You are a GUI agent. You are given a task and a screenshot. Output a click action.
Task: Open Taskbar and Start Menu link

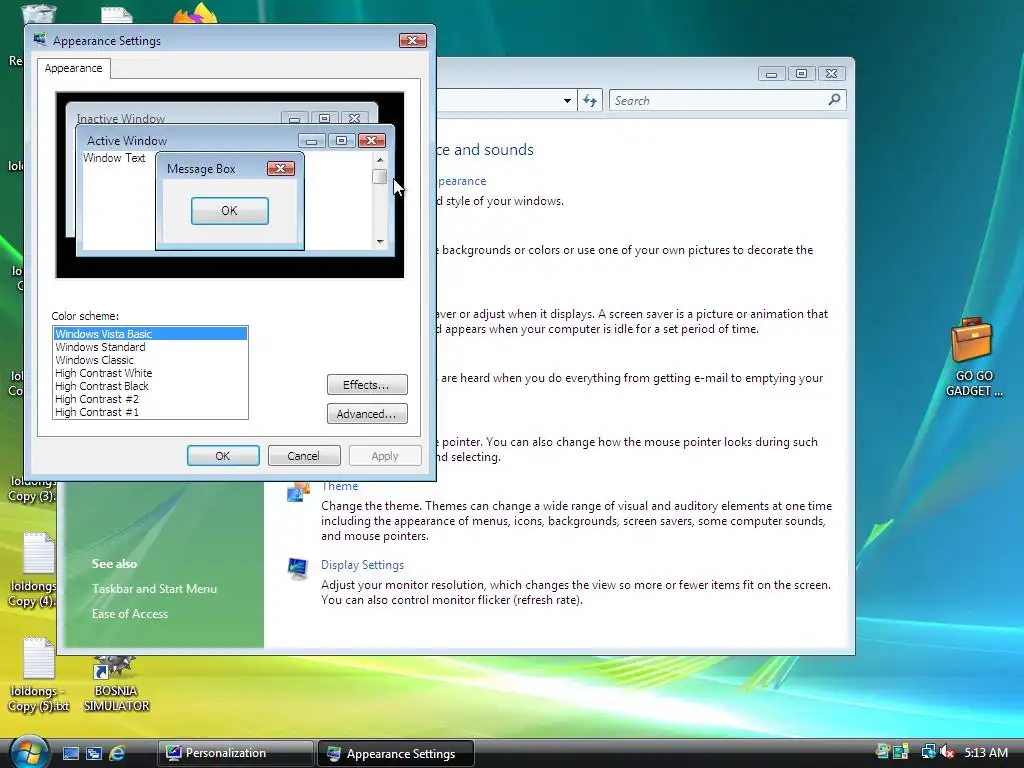pos(154,588)
